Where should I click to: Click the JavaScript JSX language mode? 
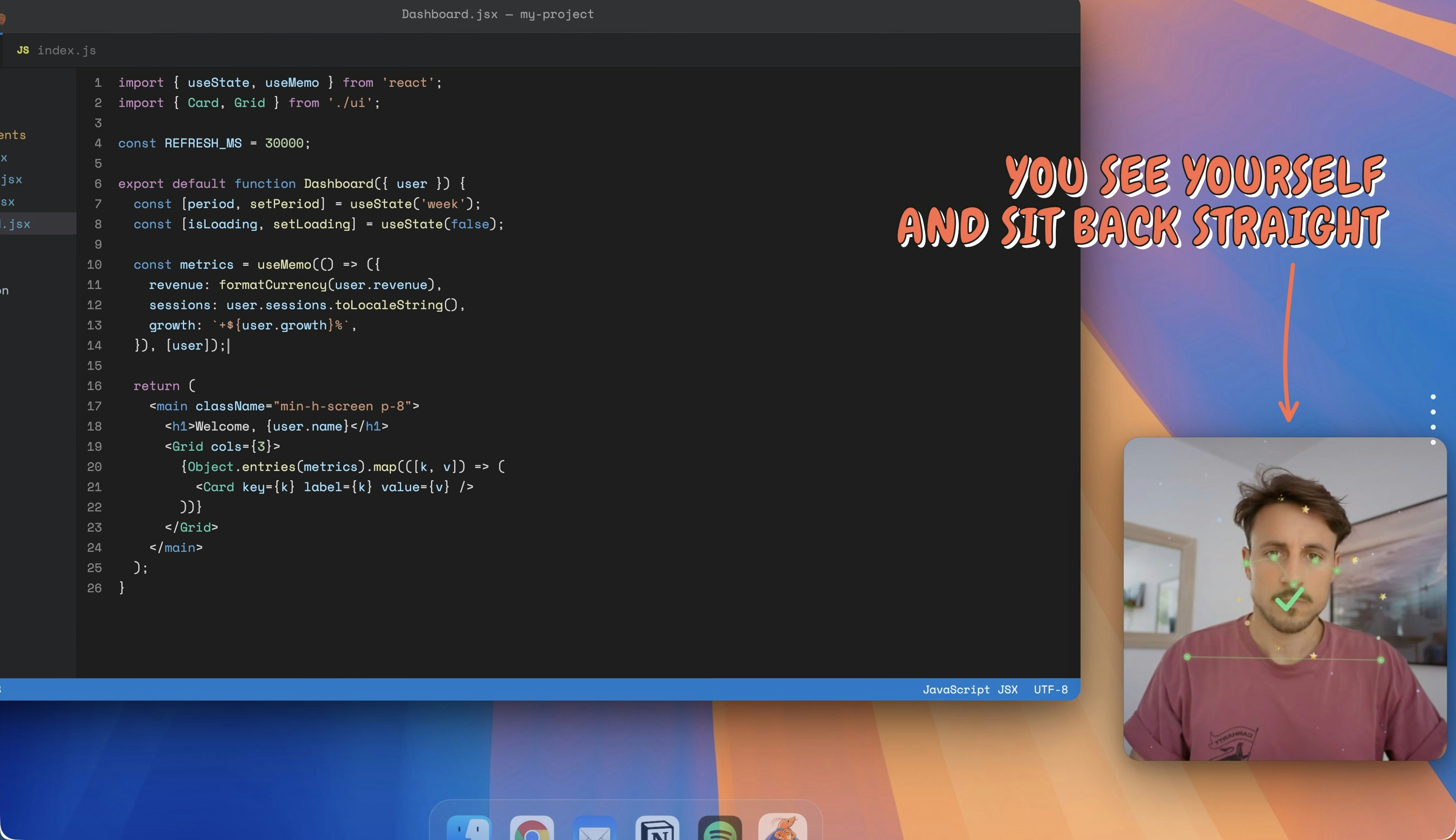click(970, 690)
